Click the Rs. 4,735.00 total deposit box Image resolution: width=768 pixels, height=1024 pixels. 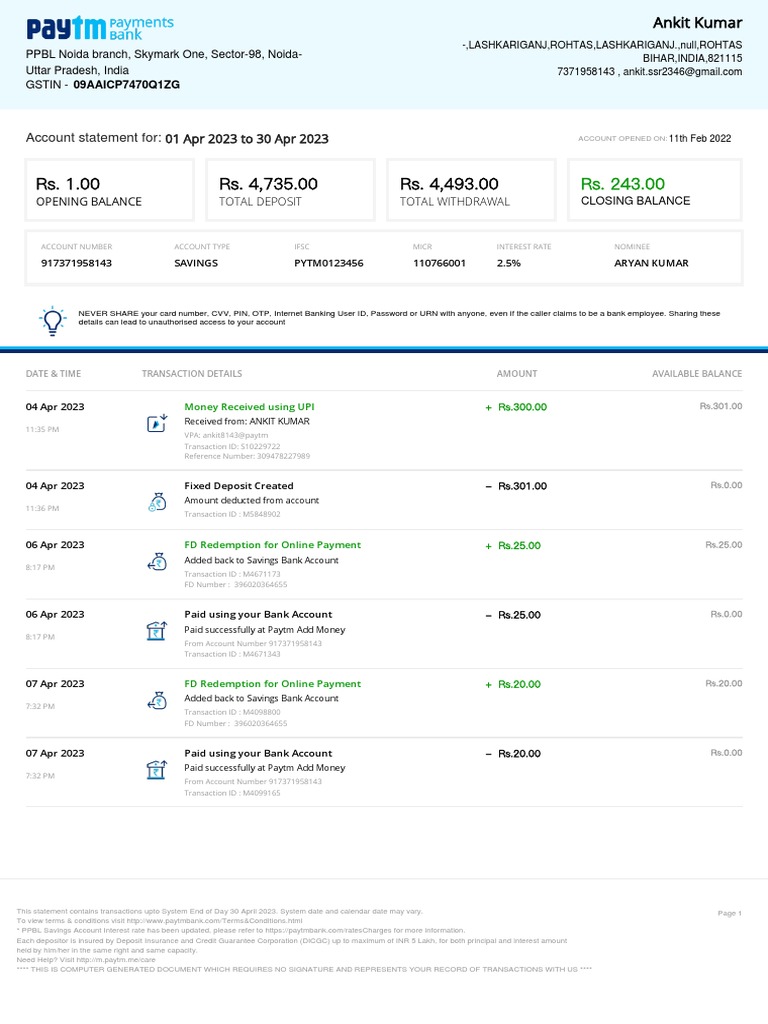[292, 190]
